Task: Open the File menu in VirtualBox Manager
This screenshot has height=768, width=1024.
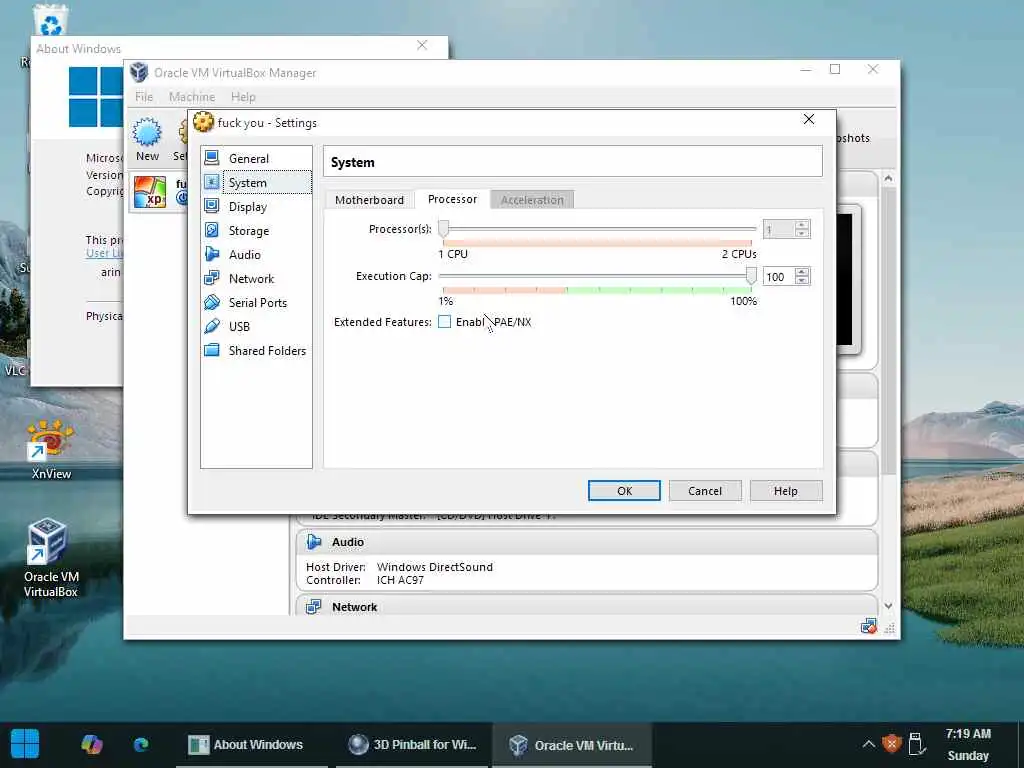Action: coord(144,97)
